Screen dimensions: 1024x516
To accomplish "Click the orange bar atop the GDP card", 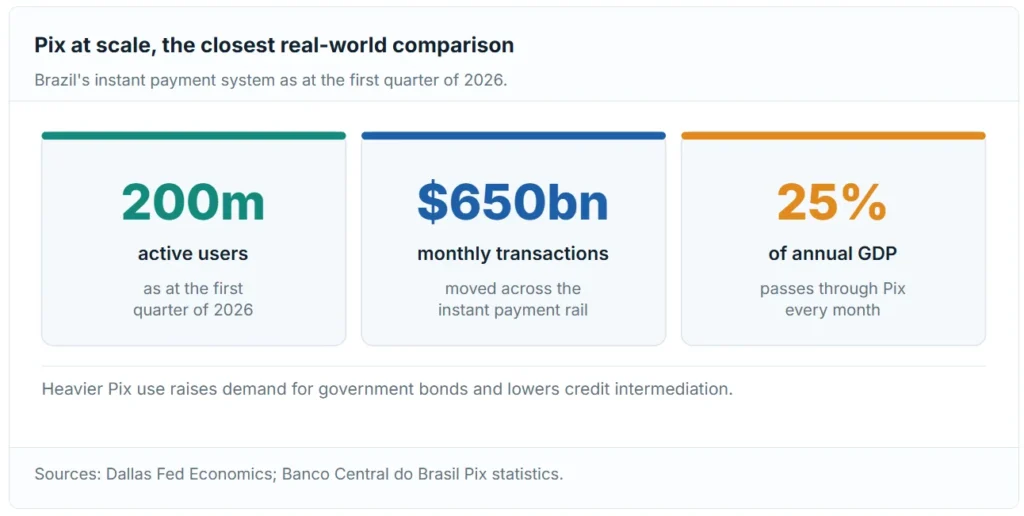I will (833, 136).
